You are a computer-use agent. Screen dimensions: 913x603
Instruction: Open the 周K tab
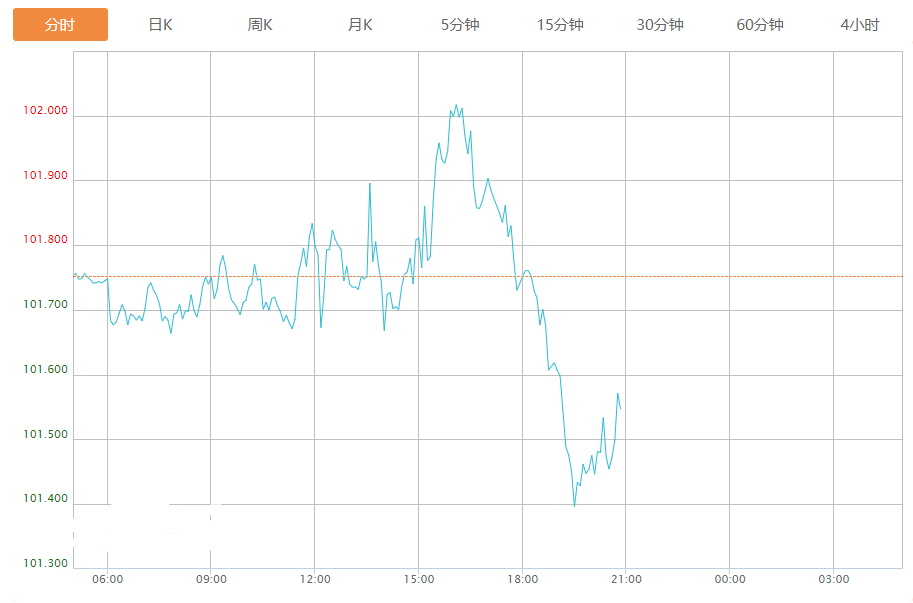pos(260,25)
